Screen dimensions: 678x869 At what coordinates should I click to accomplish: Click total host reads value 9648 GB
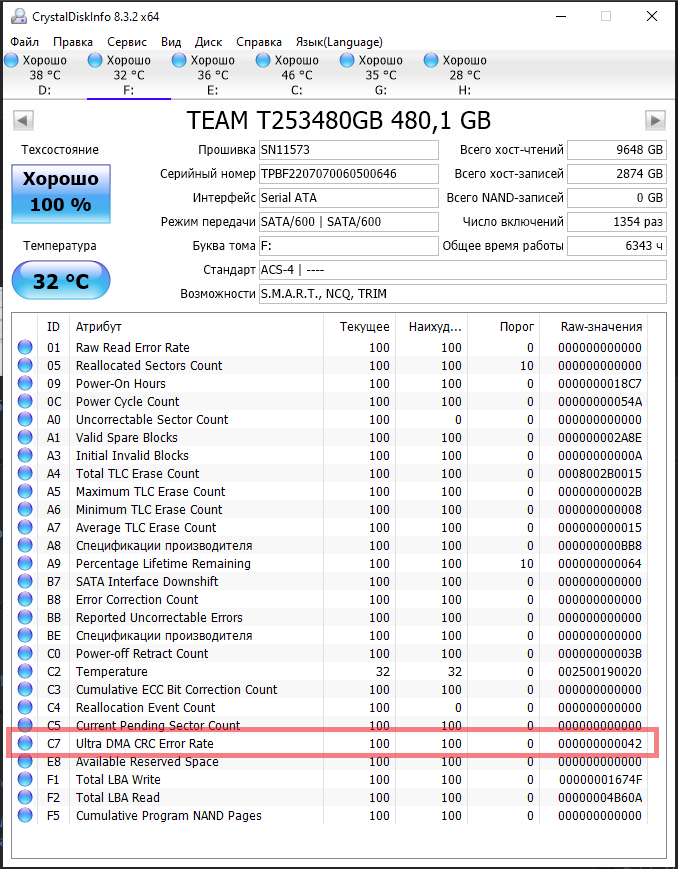click(x=616, y=150)
